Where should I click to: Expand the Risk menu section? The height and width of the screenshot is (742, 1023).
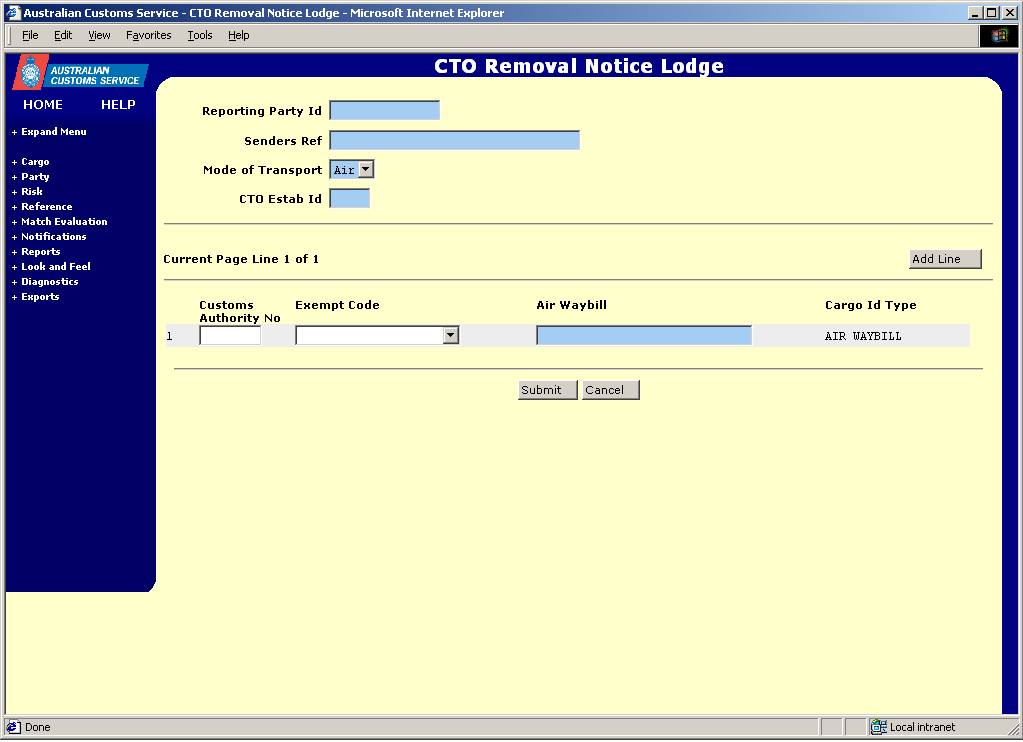27,192
